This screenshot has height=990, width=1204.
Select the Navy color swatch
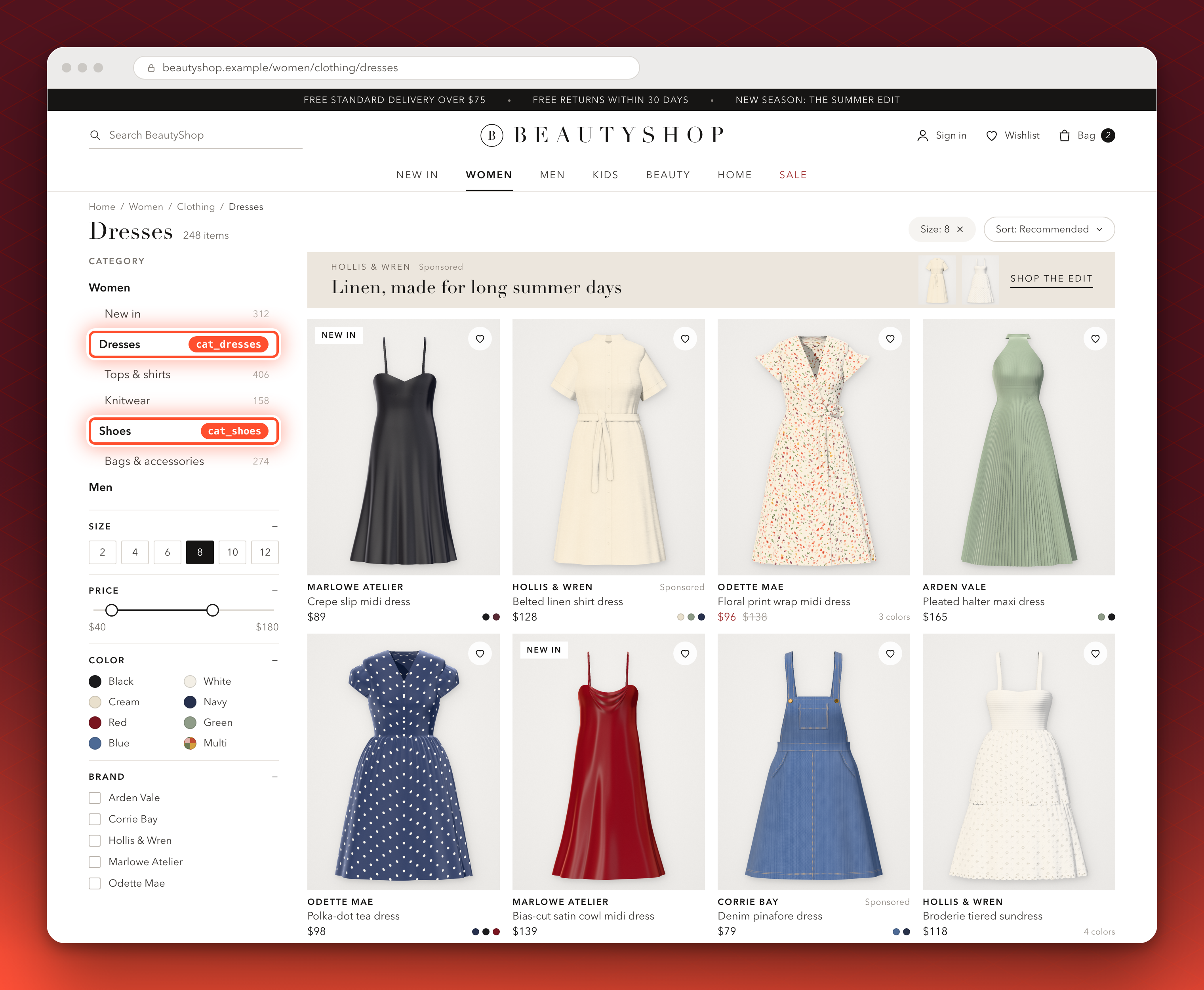click(191, 702)
